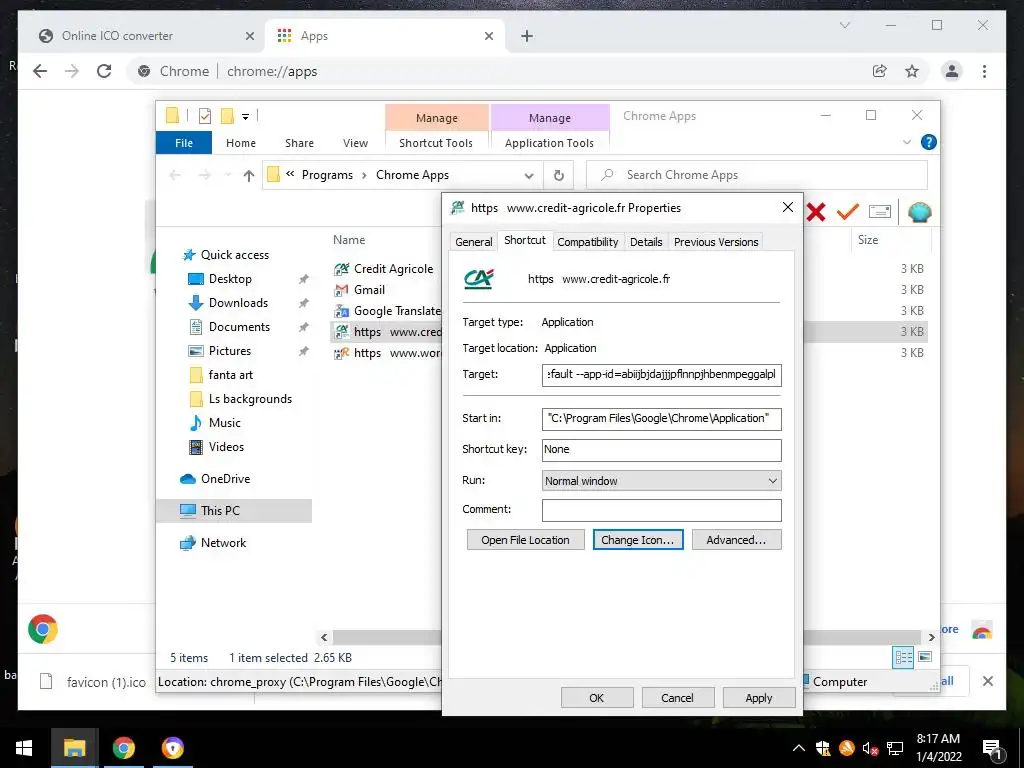Click the Comment input field
This screenshot has height=768, width=1024.
click(662, 510)
